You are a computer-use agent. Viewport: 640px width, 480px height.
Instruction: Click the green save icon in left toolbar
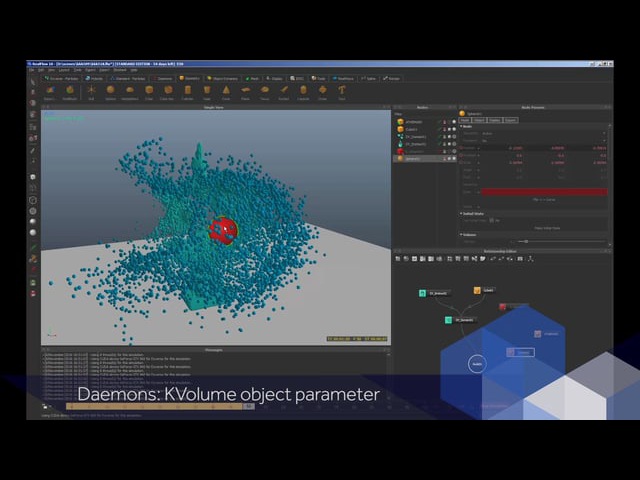(x=33, y=282)
